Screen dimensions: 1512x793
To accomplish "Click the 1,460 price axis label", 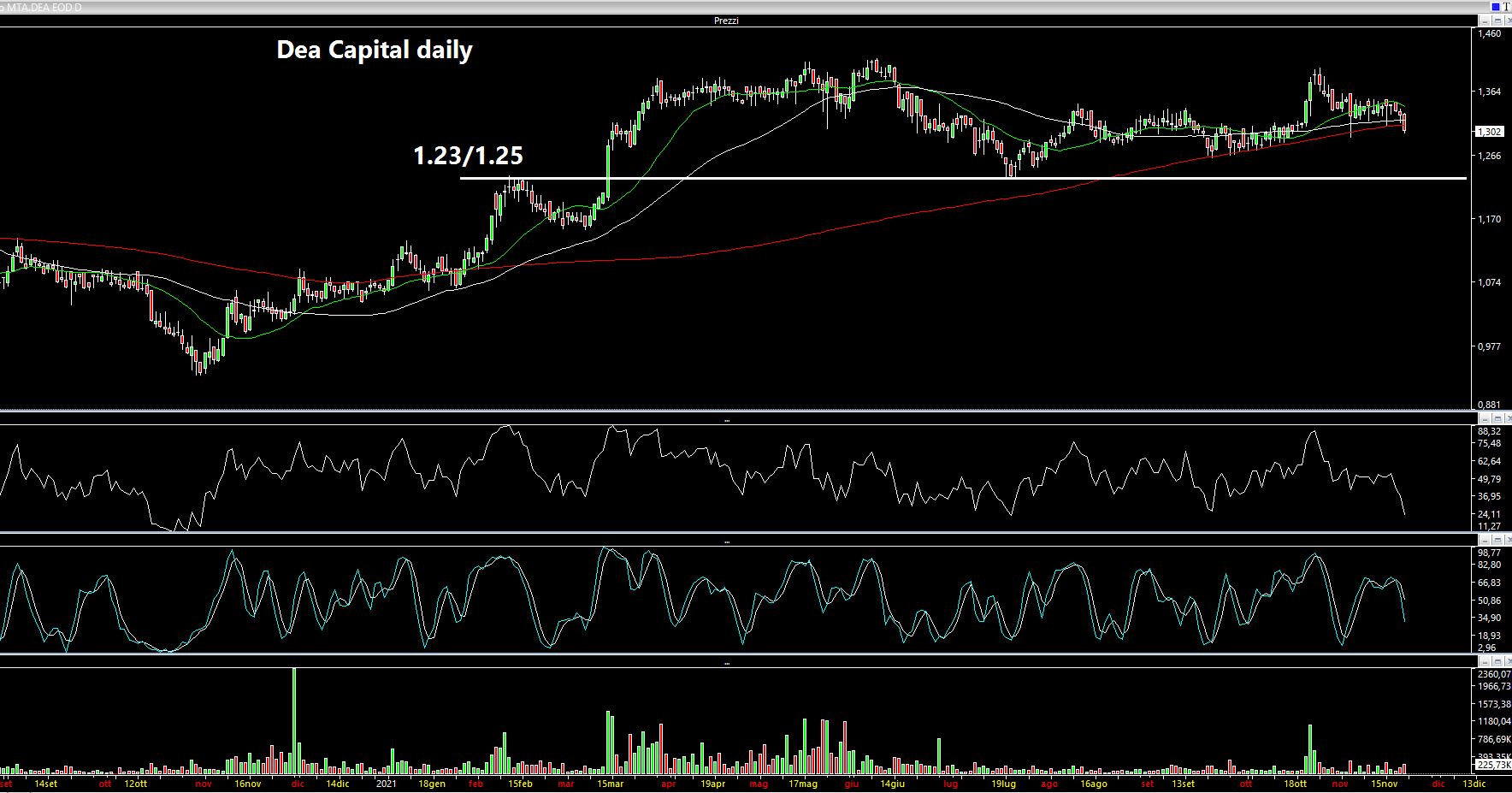I will point(1491,34).
